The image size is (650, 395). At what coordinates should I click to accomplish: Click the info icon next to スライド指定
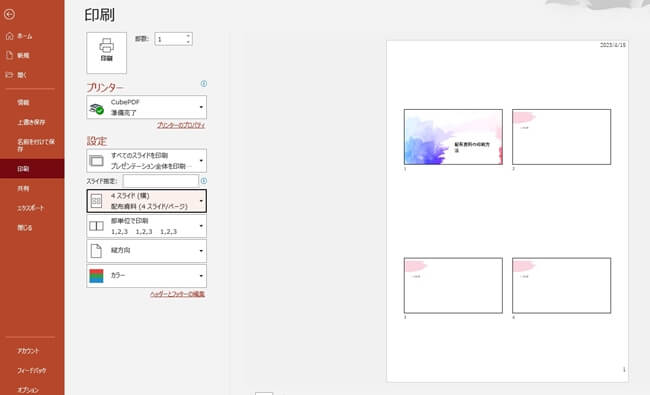pyautogui.click(x=204, y=181)
